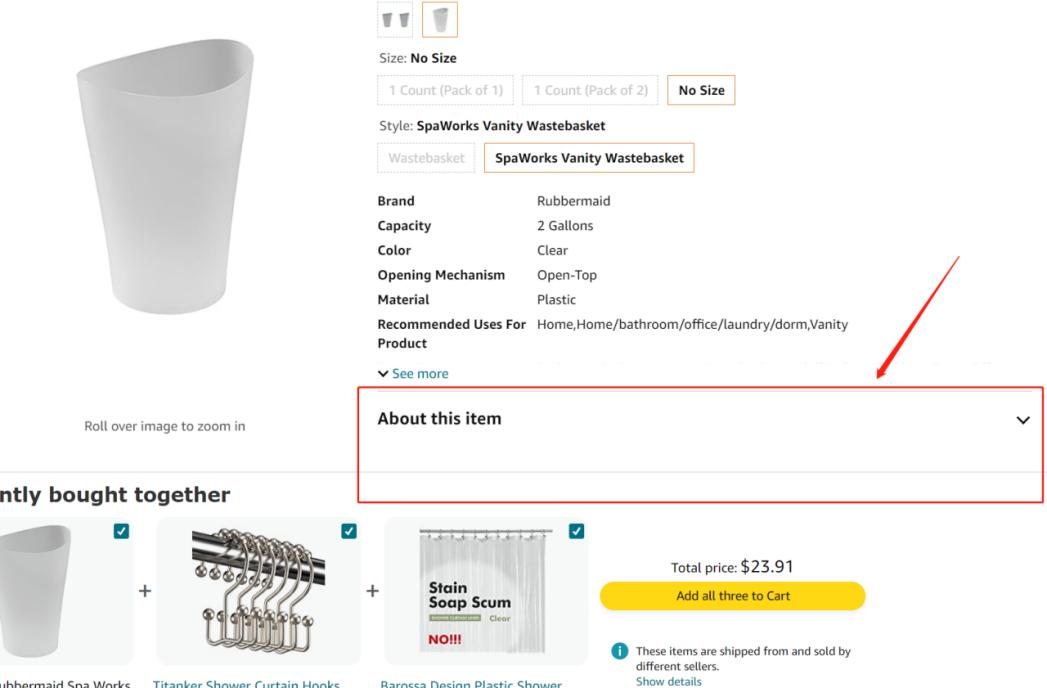The height and width of the screenshot is (688, 1047).
Task: Select the No Size option
Action: 701,91
